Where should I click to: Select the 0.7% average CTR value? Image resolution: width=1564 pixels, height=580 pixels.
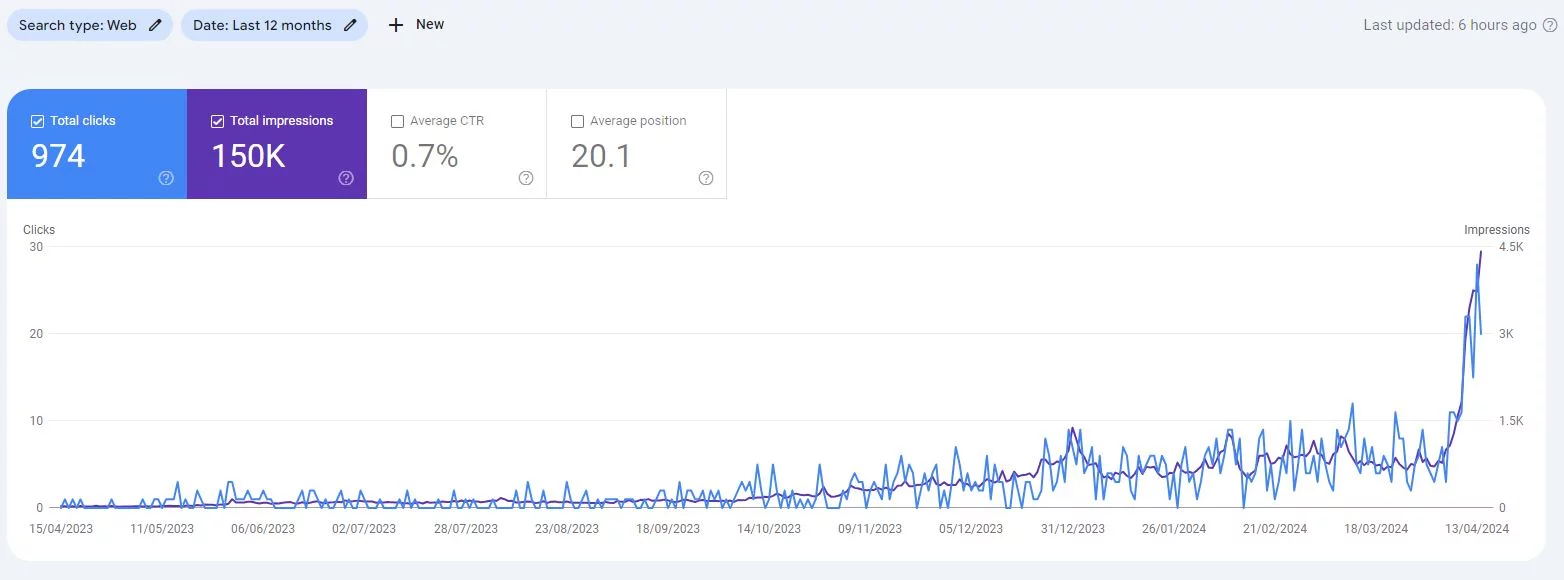point(425,156)
